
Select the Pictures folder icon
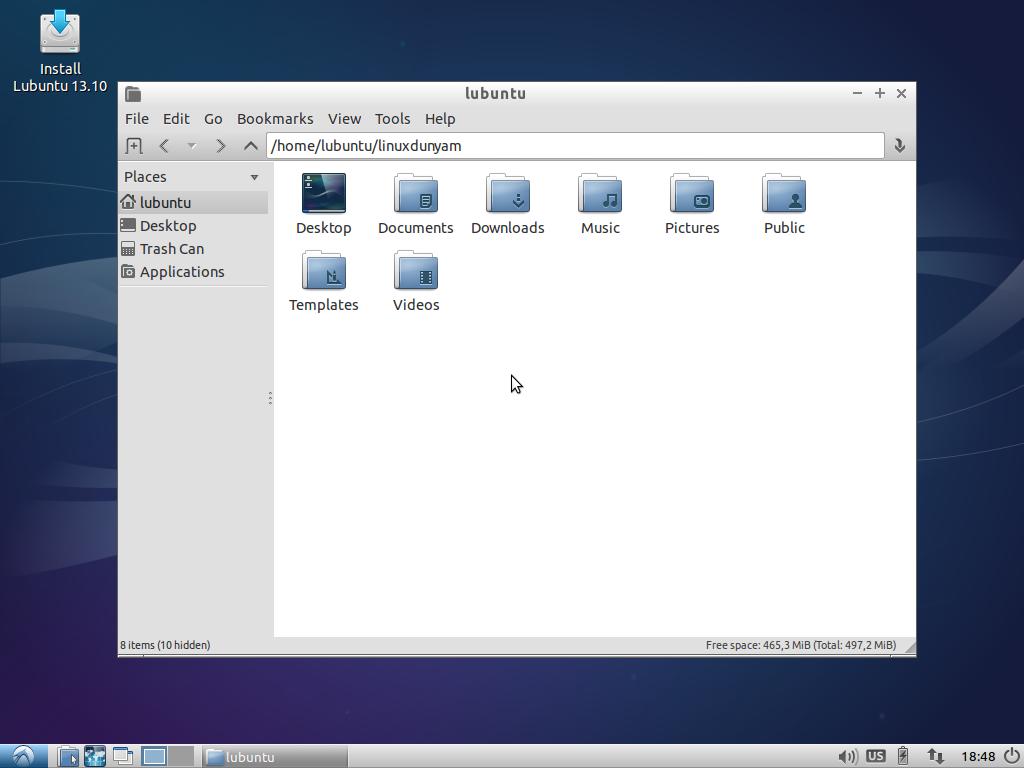coord(692,194)
